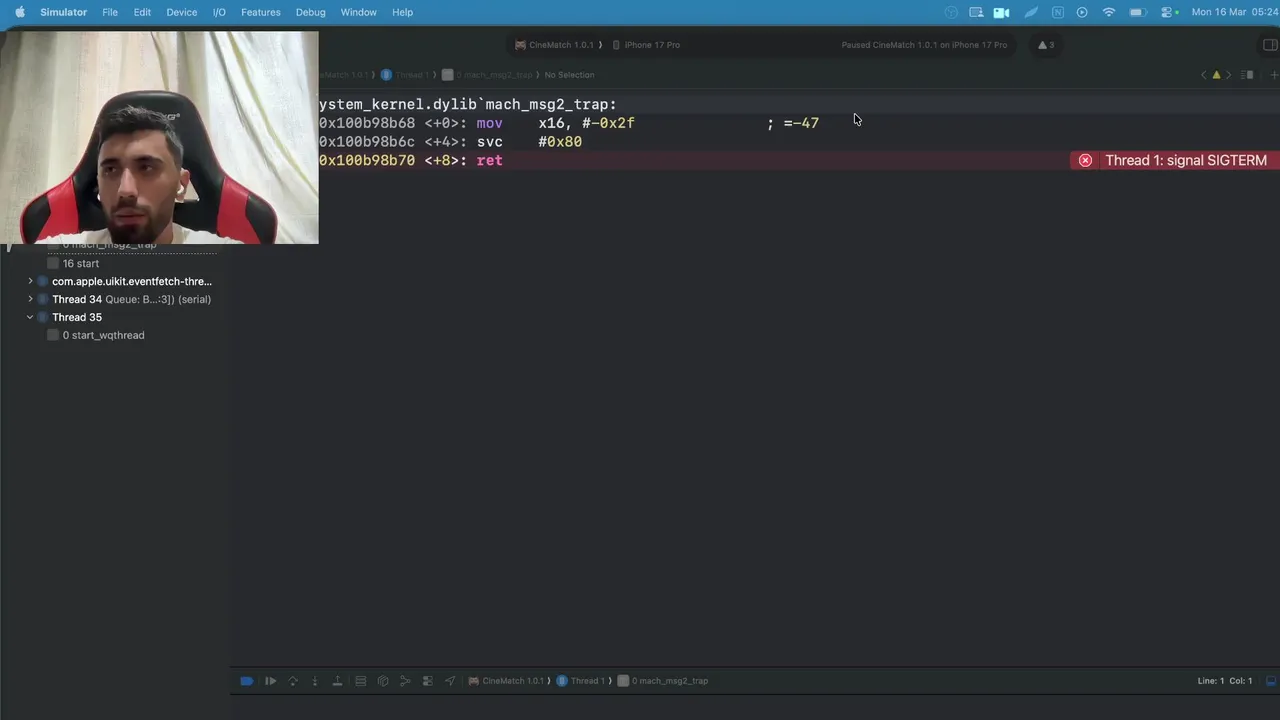
Task: Collapse the Thread 35 row
Action: tap(30, 317)
